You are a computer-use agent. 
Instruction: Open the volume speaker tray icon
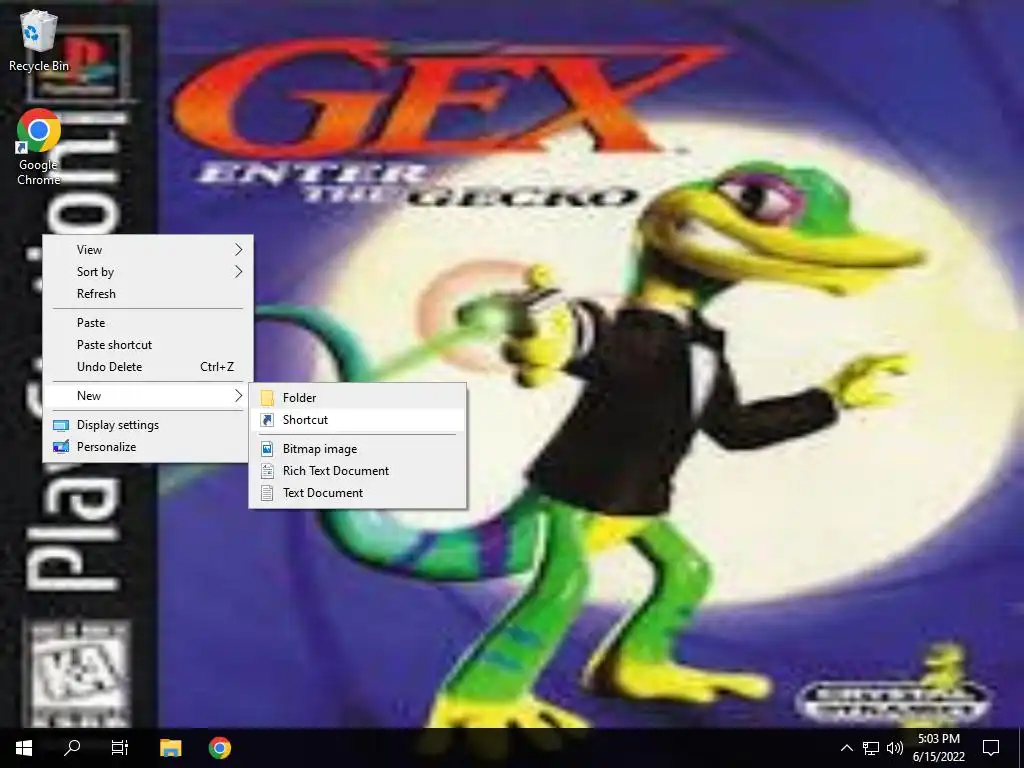895,748
